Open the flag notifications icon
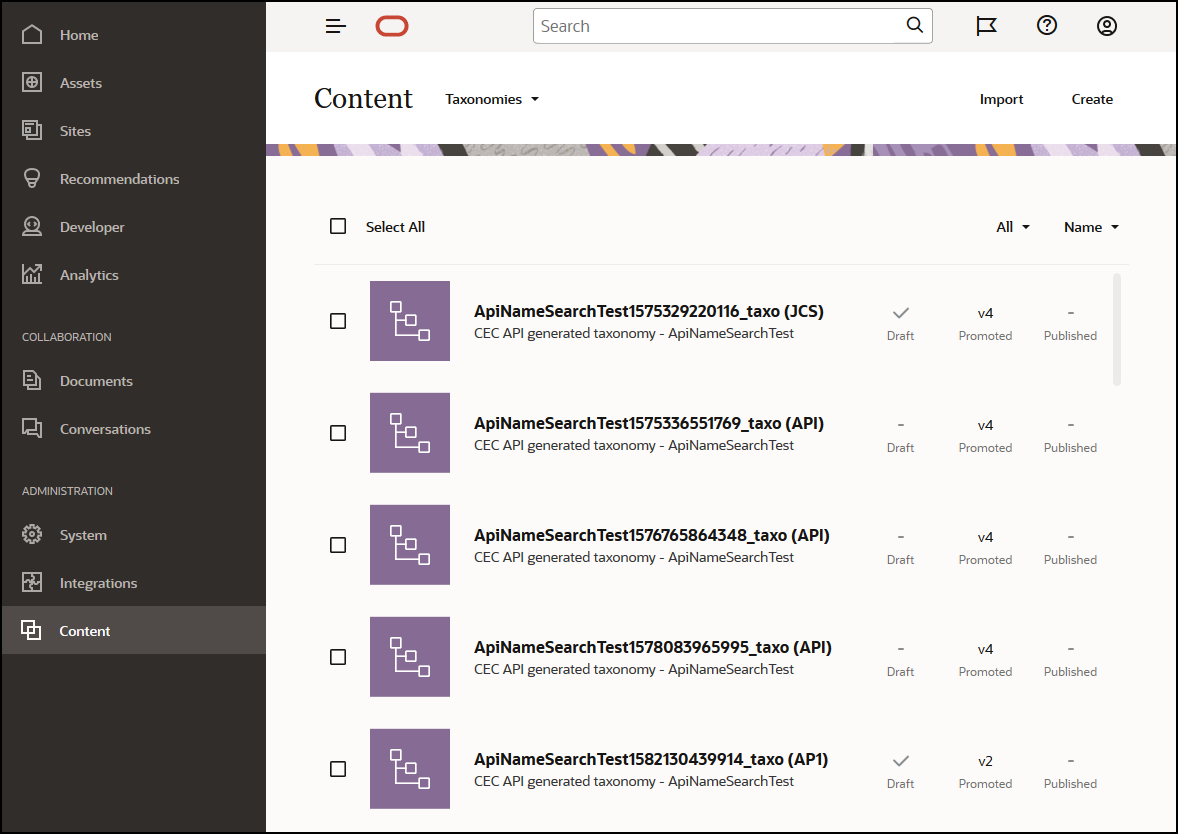This screenshot has height=834, width=1178. tap(986, 27)
